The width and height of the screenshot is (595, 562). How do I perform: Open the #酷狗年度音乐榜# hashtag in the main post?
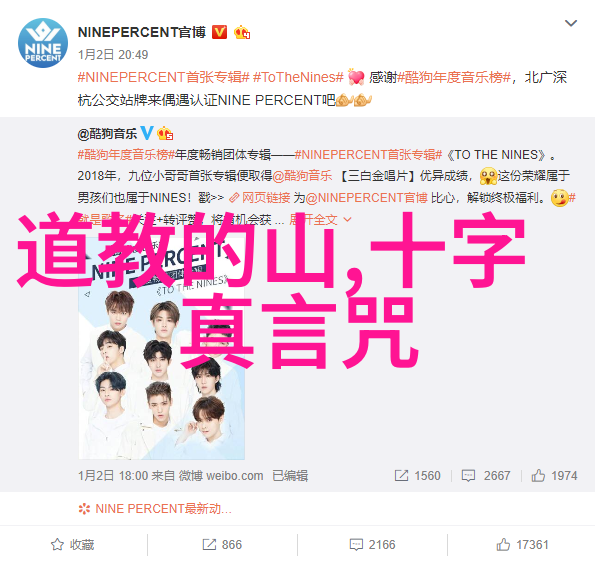tap(454, 77)
